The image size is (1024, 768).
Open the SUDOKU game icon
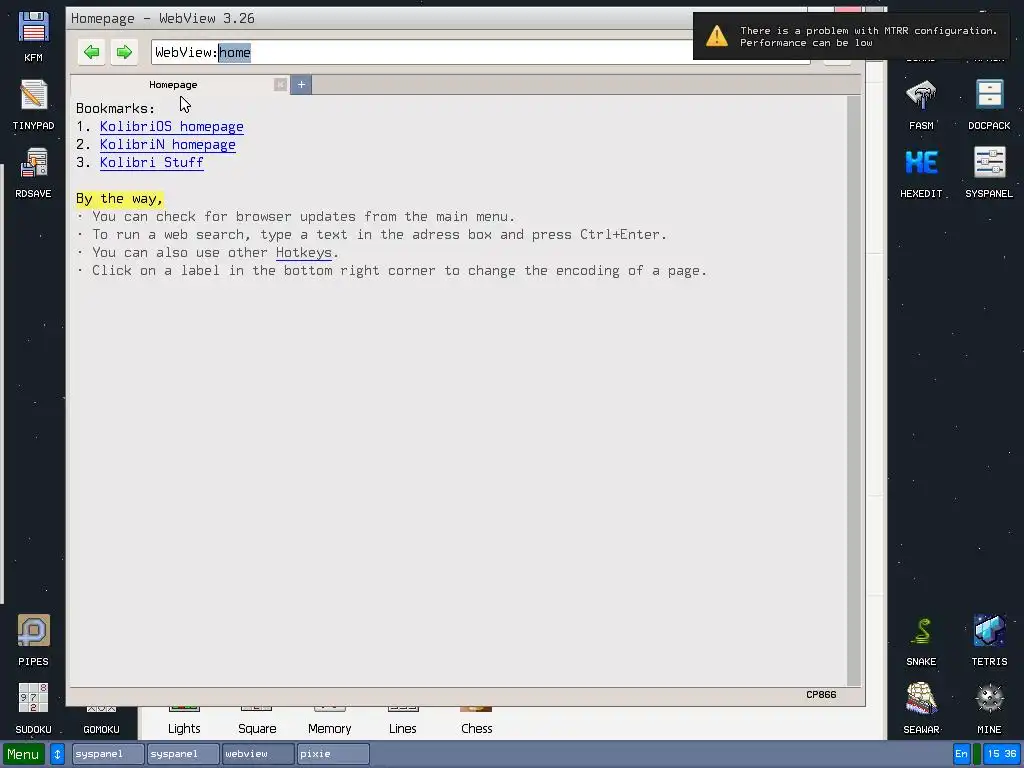pos(33,708)
